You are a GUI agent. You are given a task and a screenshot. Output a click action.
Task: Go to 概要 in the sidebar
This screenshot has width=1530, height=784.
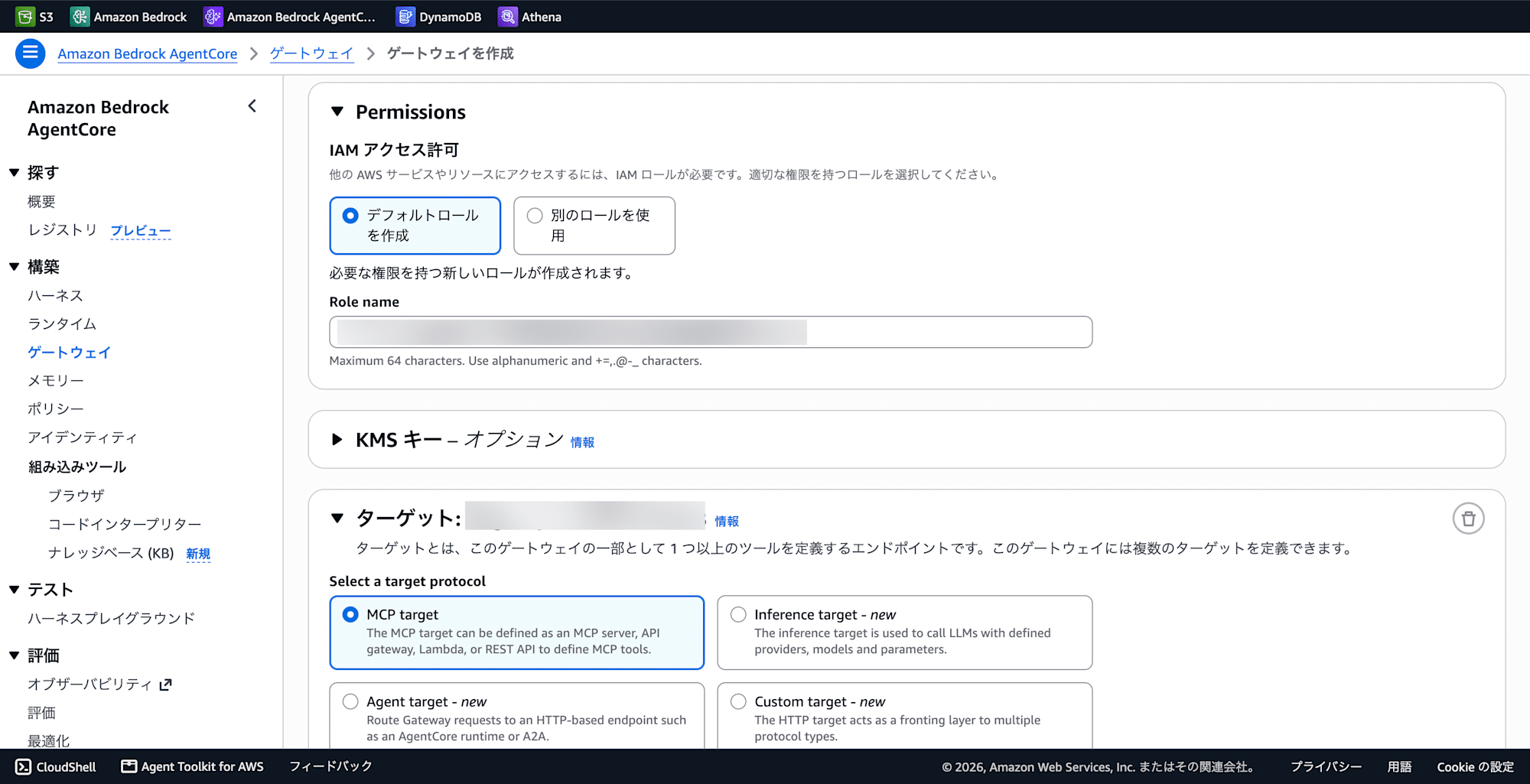point(41,202)
